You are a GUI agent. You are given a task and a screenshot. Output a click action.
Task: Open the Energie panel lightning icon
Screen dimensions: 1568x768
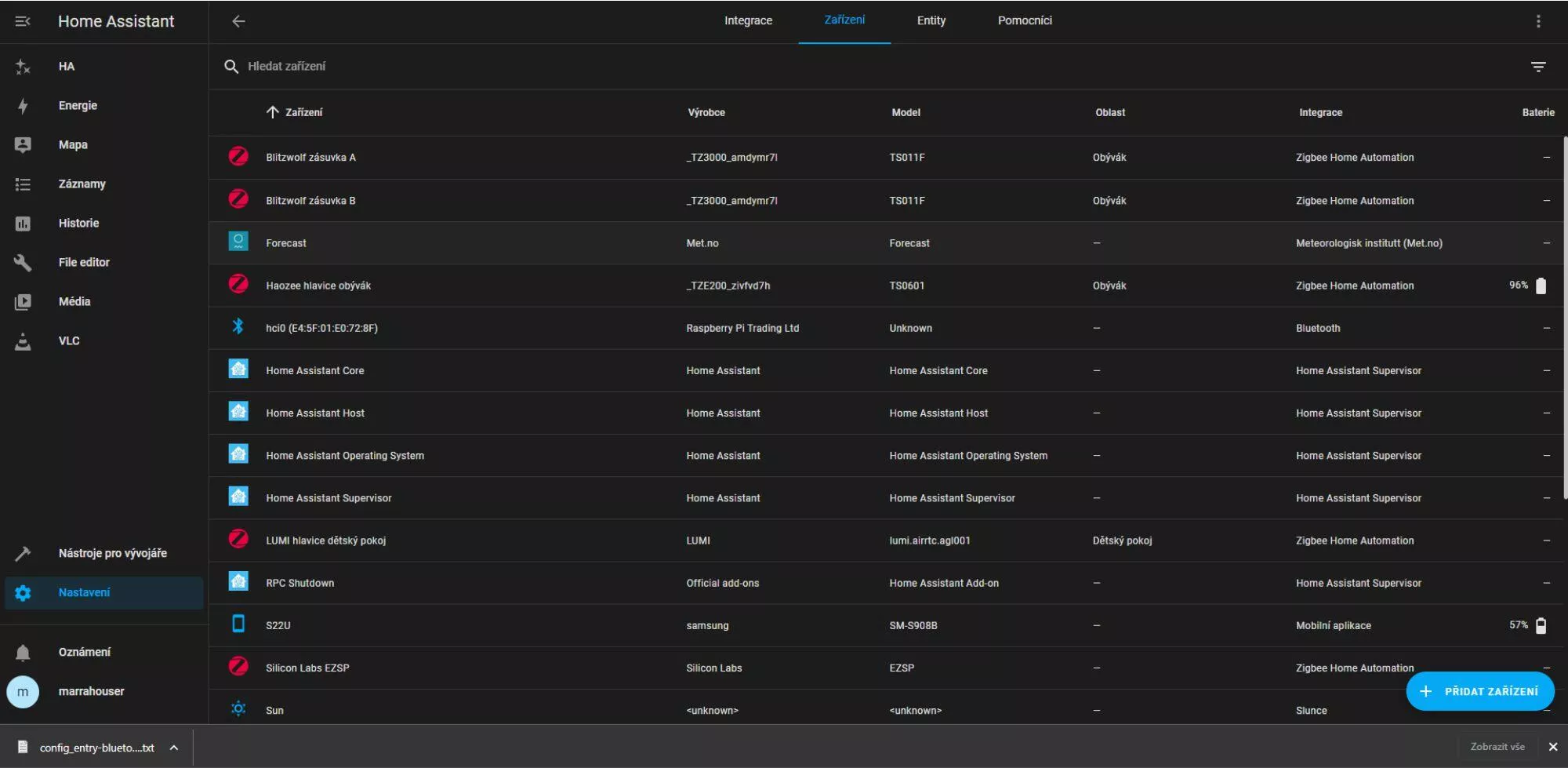click(x=23, y=106)
